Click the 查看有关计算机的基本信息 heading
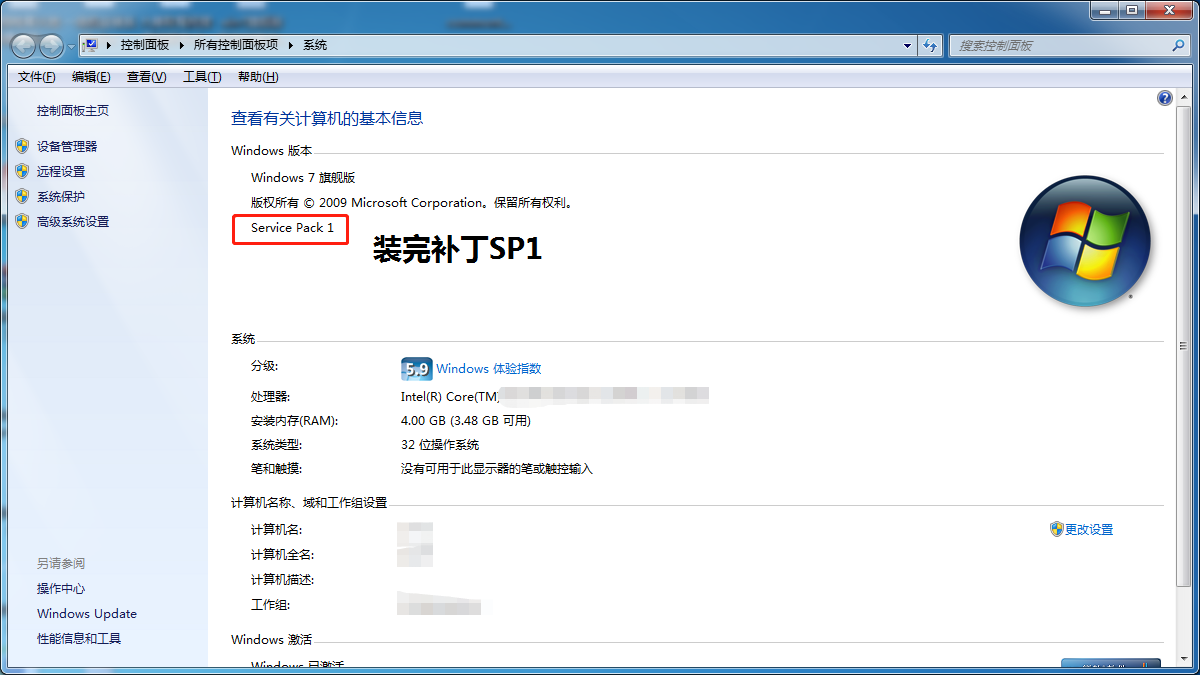The image size is (1200, 675). click(x=327, y=118)
